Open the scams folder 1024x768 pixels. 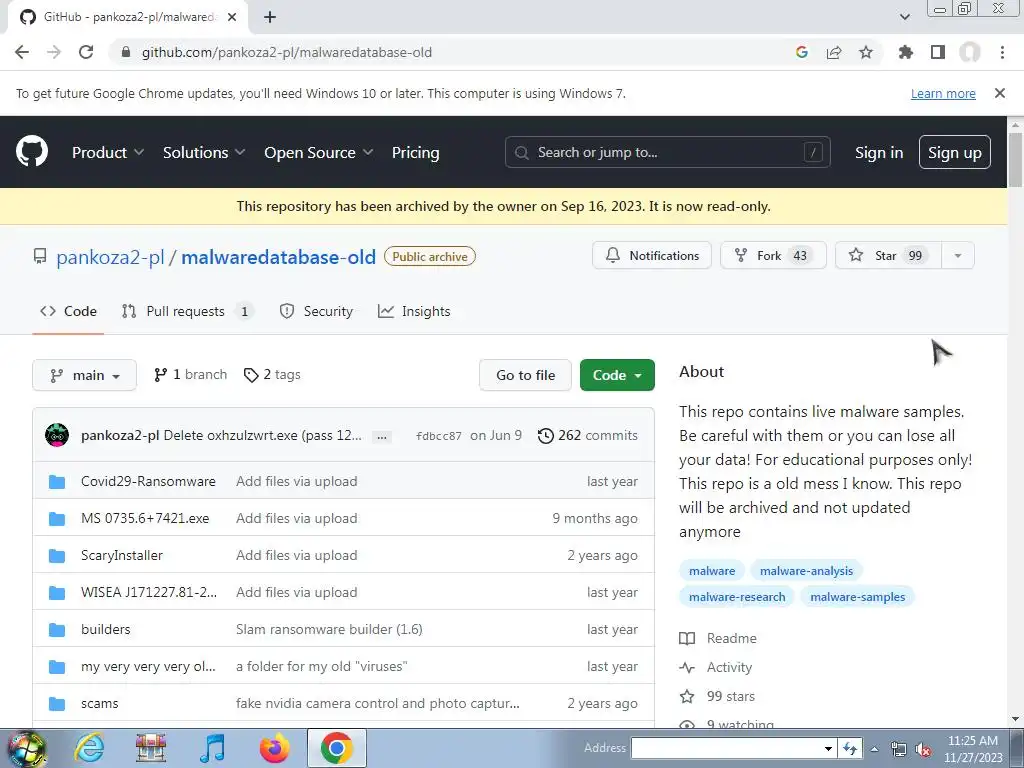pyautogui.click(x=99, y=703)
